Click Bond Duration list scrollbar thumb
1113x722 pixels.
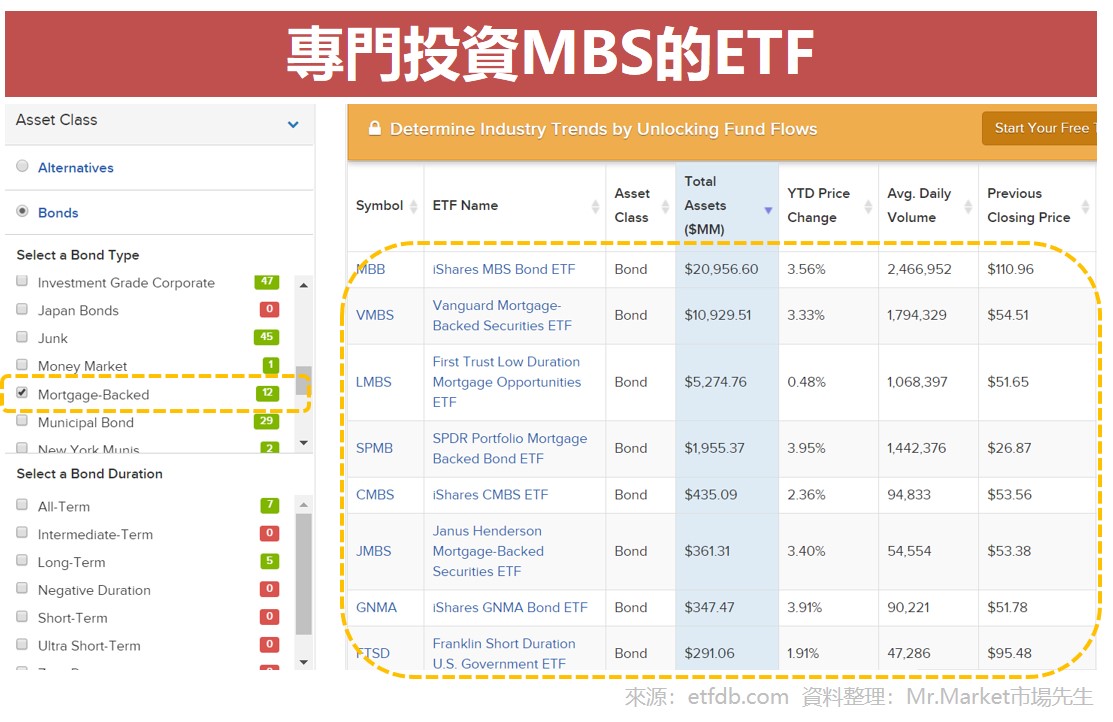304,574
